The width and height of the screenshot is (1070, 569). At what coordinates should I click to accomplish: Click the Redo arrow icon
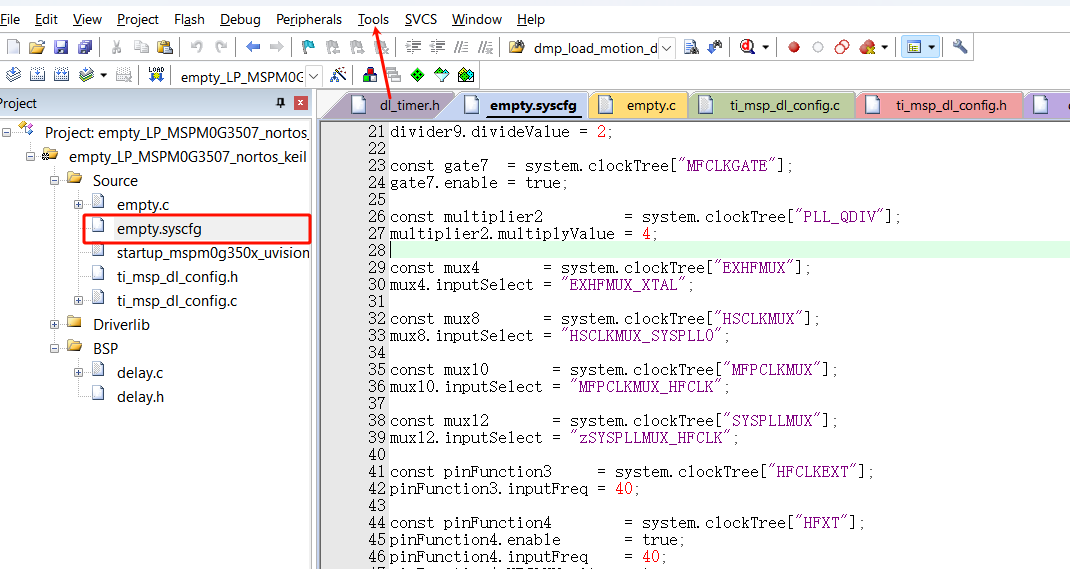click(221, 47)
